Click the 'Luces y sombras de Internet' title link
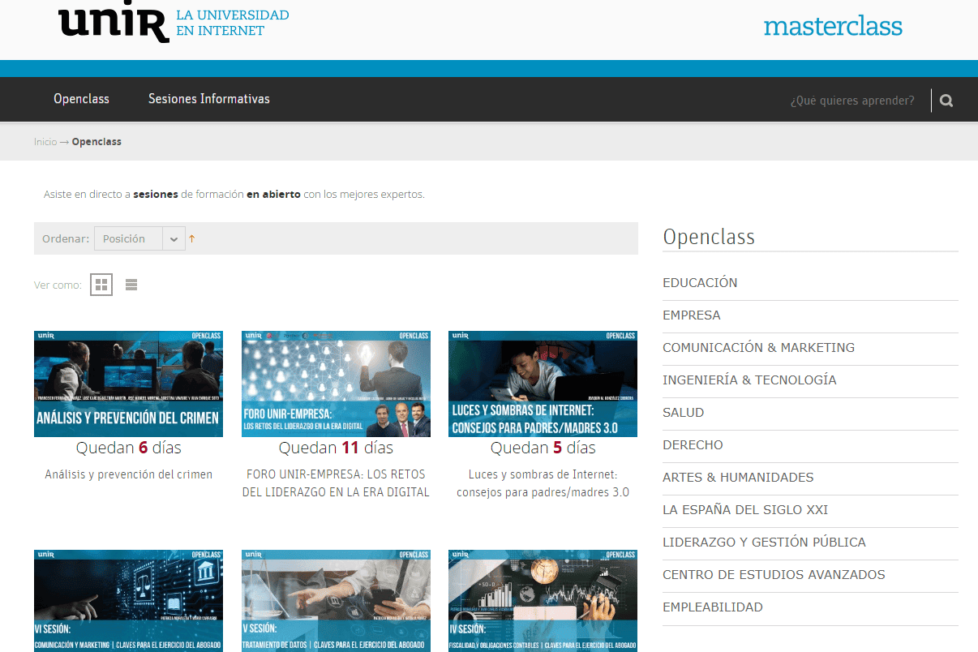This screenshot has width=978, height=652. (543, 483)
